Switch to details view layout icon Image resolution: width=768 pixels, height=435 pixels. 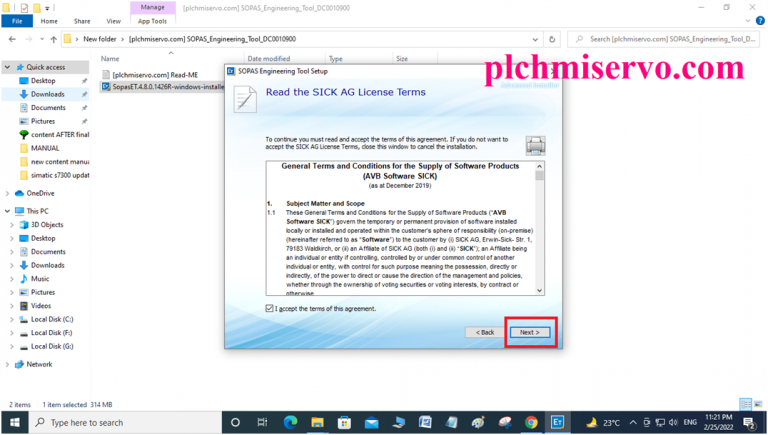745,404
